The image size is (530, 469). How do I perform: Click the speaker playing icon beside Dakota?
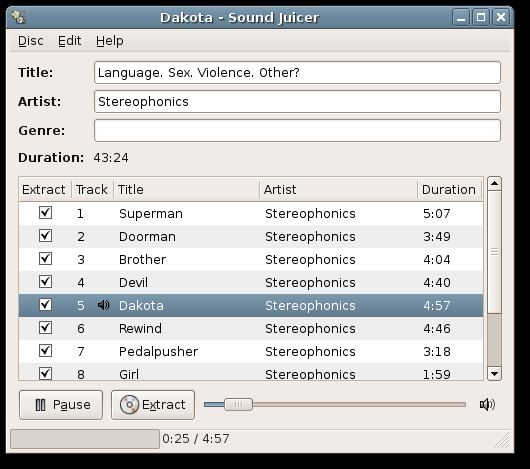pos(103,305)
